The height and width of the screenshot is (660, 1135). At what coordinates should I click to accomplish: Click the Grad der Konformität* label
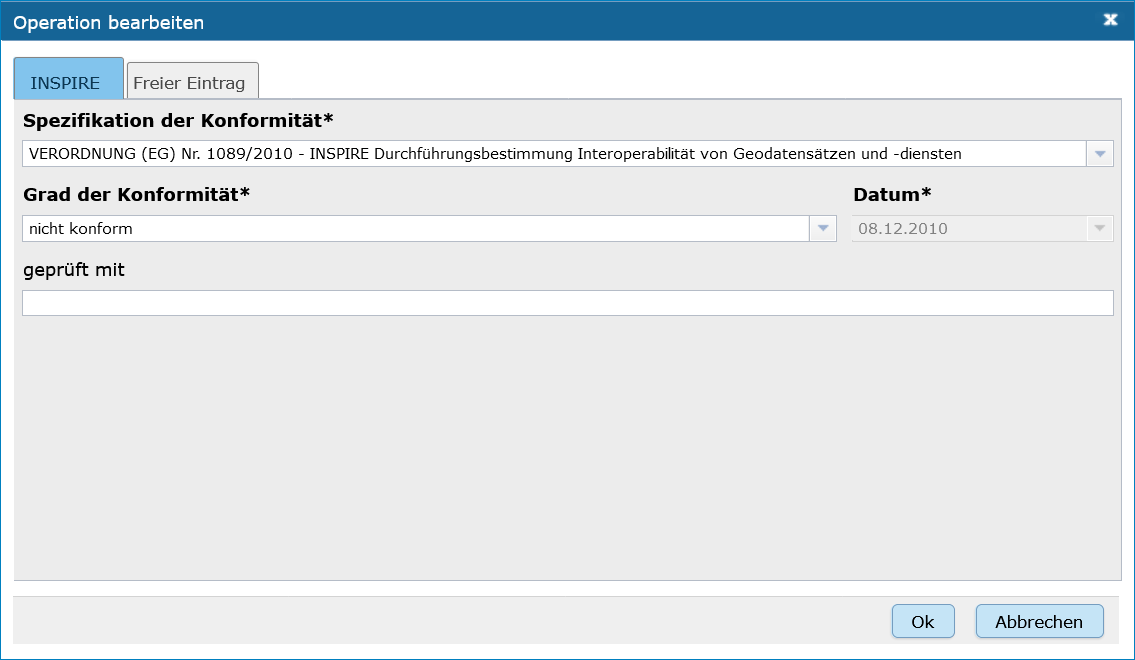coord(136,195)
